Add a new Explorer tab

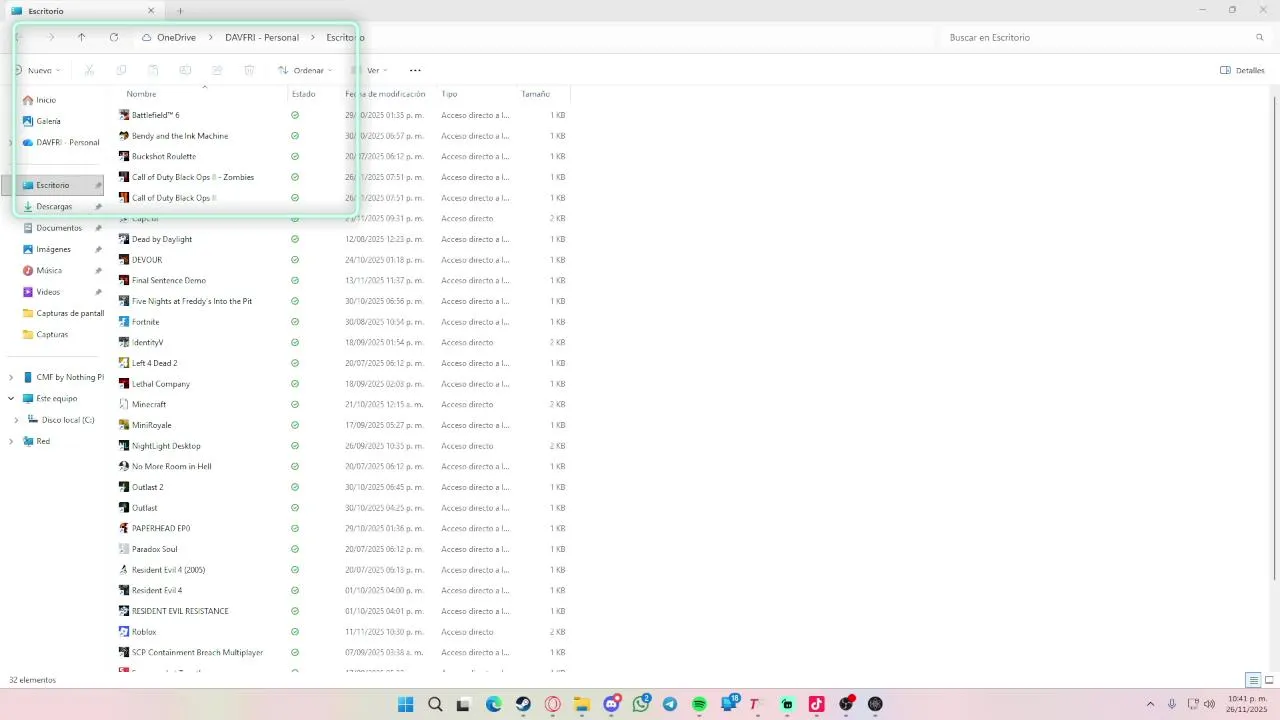[180, 10]
